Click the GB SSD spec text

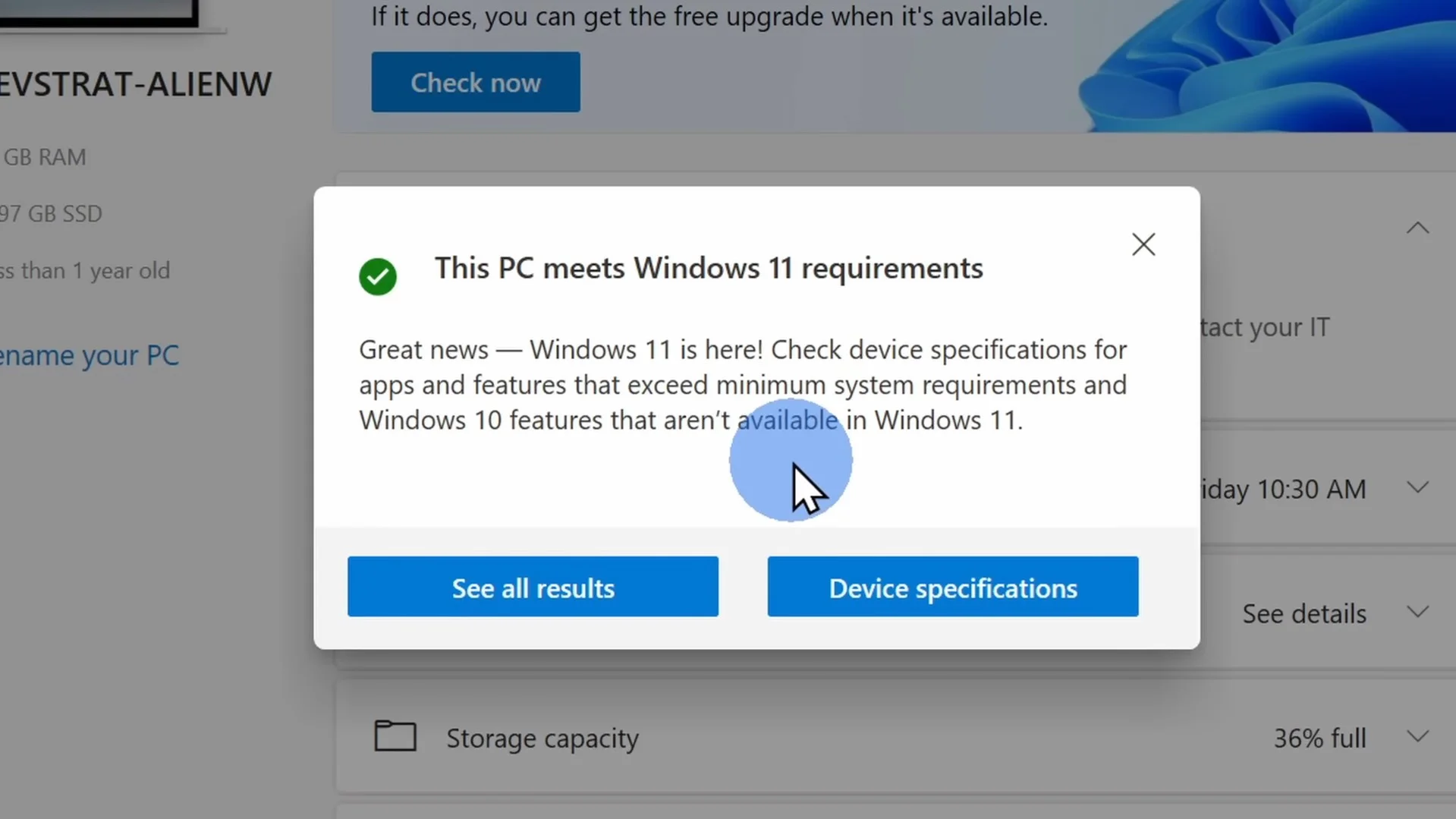(x=52, y=214)
